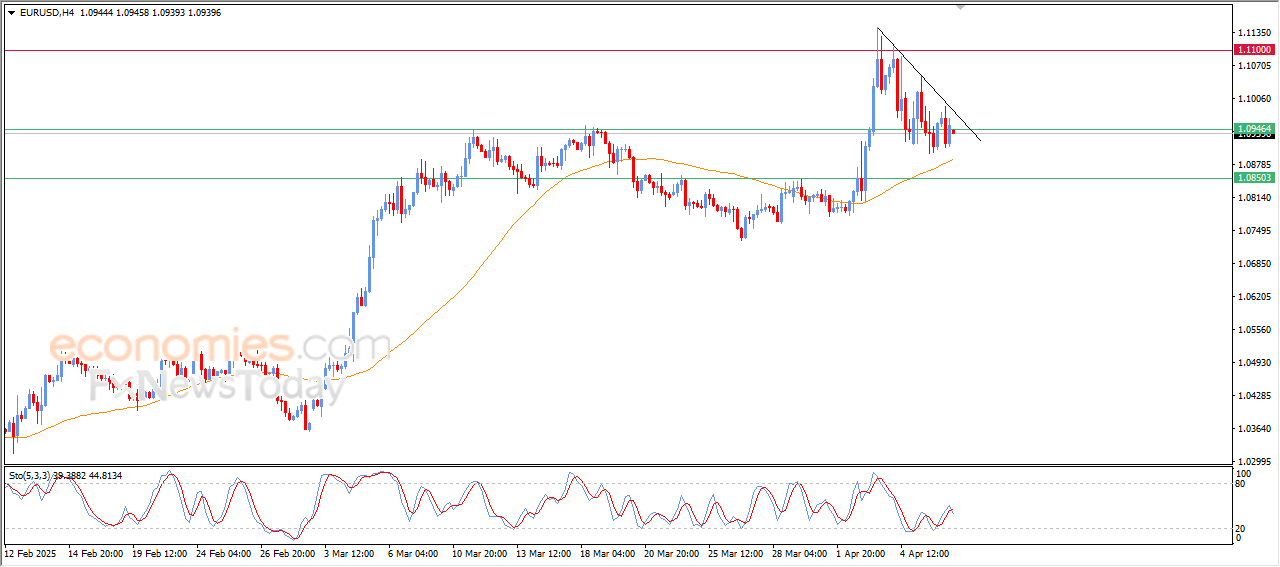Click the 1.08785 price scale value
Viewport: 1280px width, 567px height.
(1254, 164)
